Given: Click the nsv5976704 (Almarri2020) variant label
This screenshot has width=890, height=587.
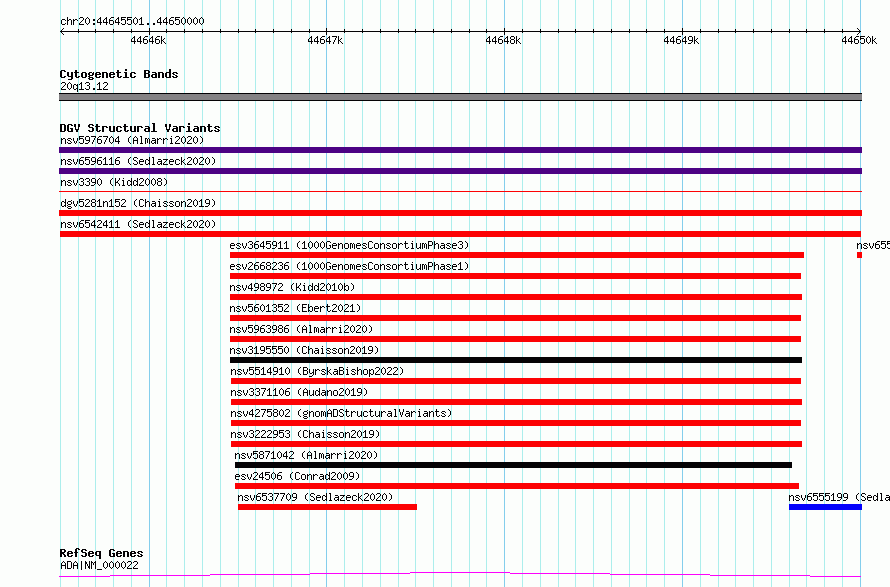Looking at the screenshot, I should tap(132, 140).
